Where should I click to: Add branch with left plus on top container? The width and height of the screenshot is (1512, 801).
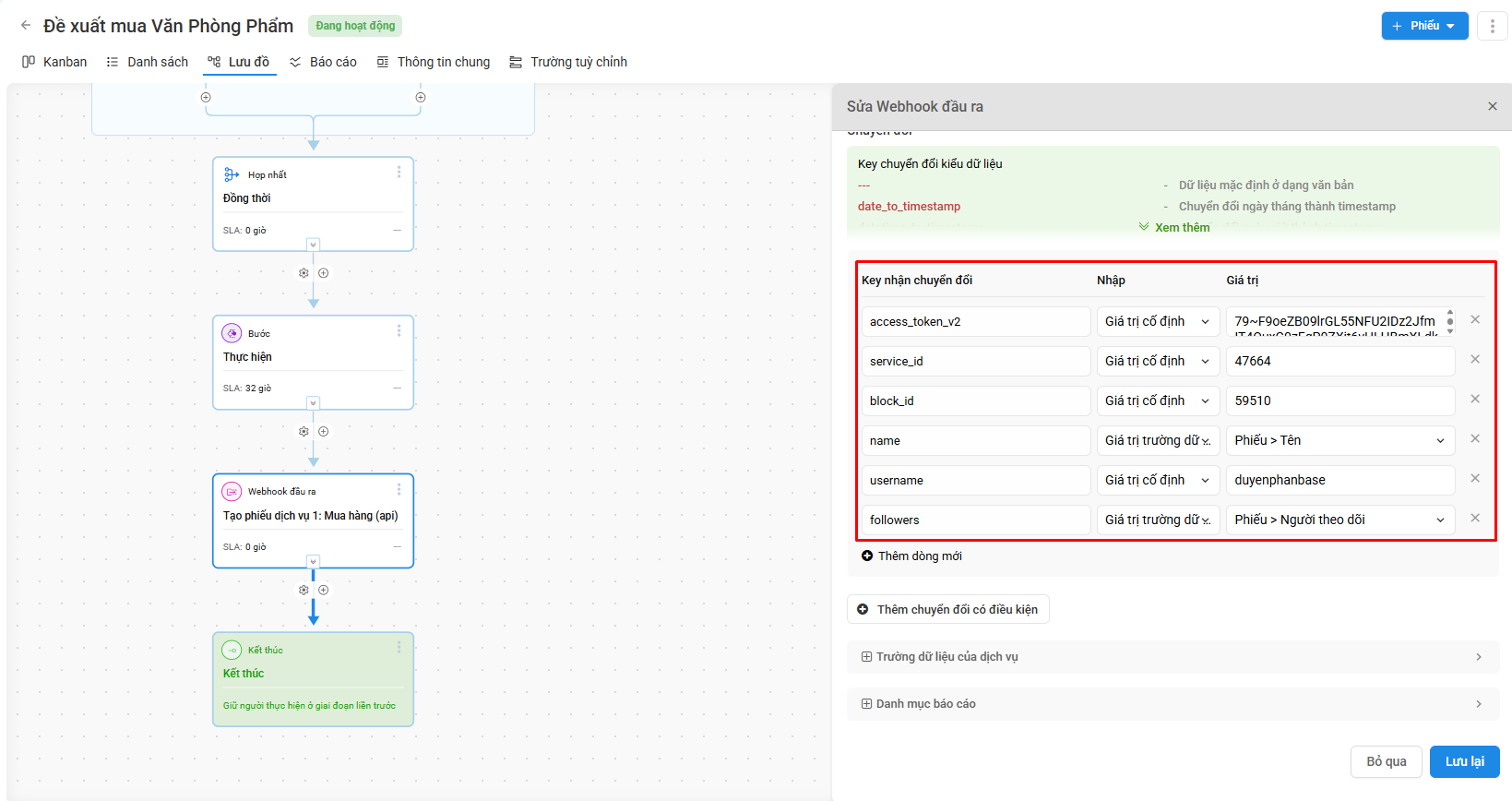tap(206, 97)
